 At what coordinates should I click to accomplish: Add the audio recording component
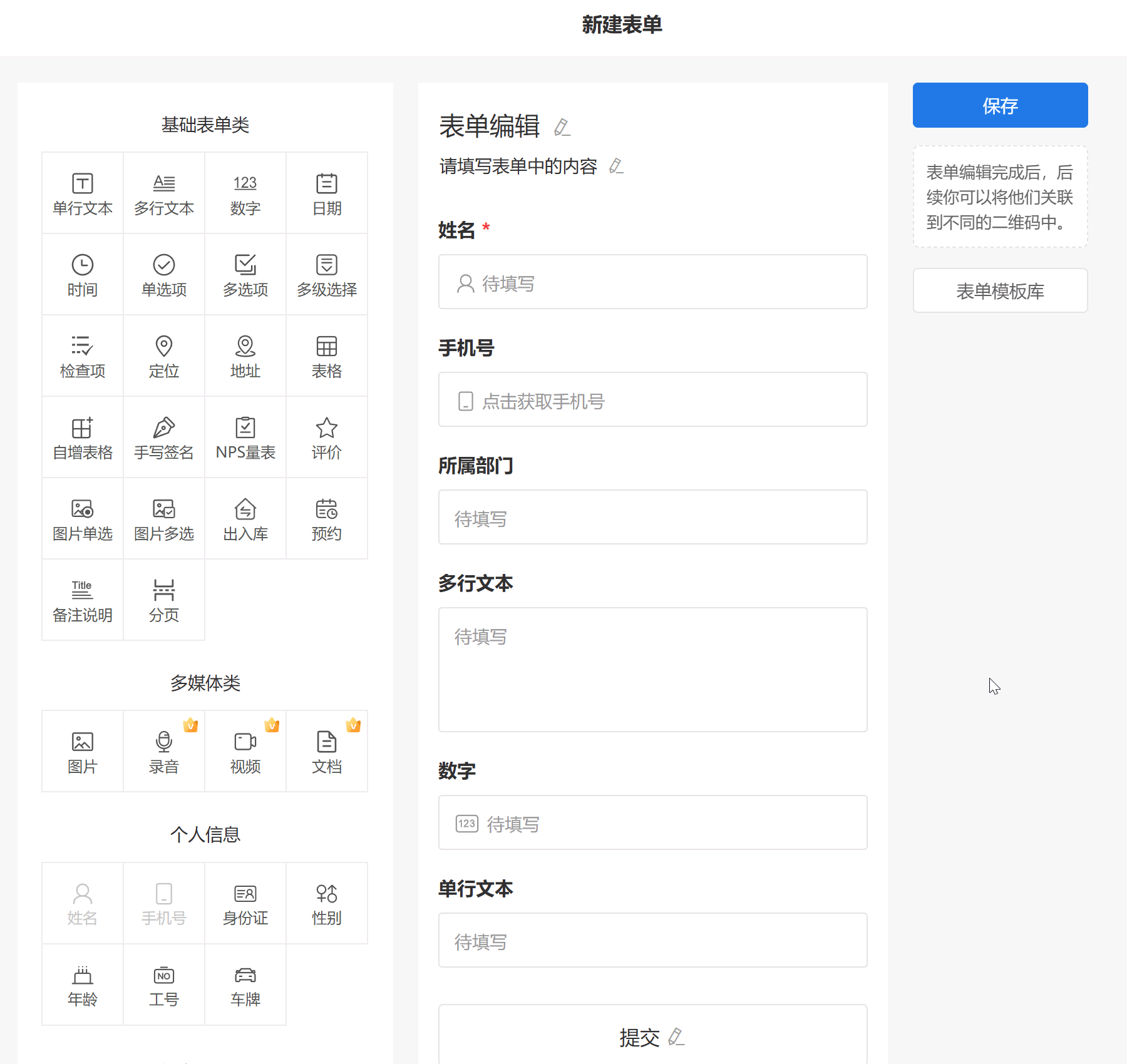point(164,752)
